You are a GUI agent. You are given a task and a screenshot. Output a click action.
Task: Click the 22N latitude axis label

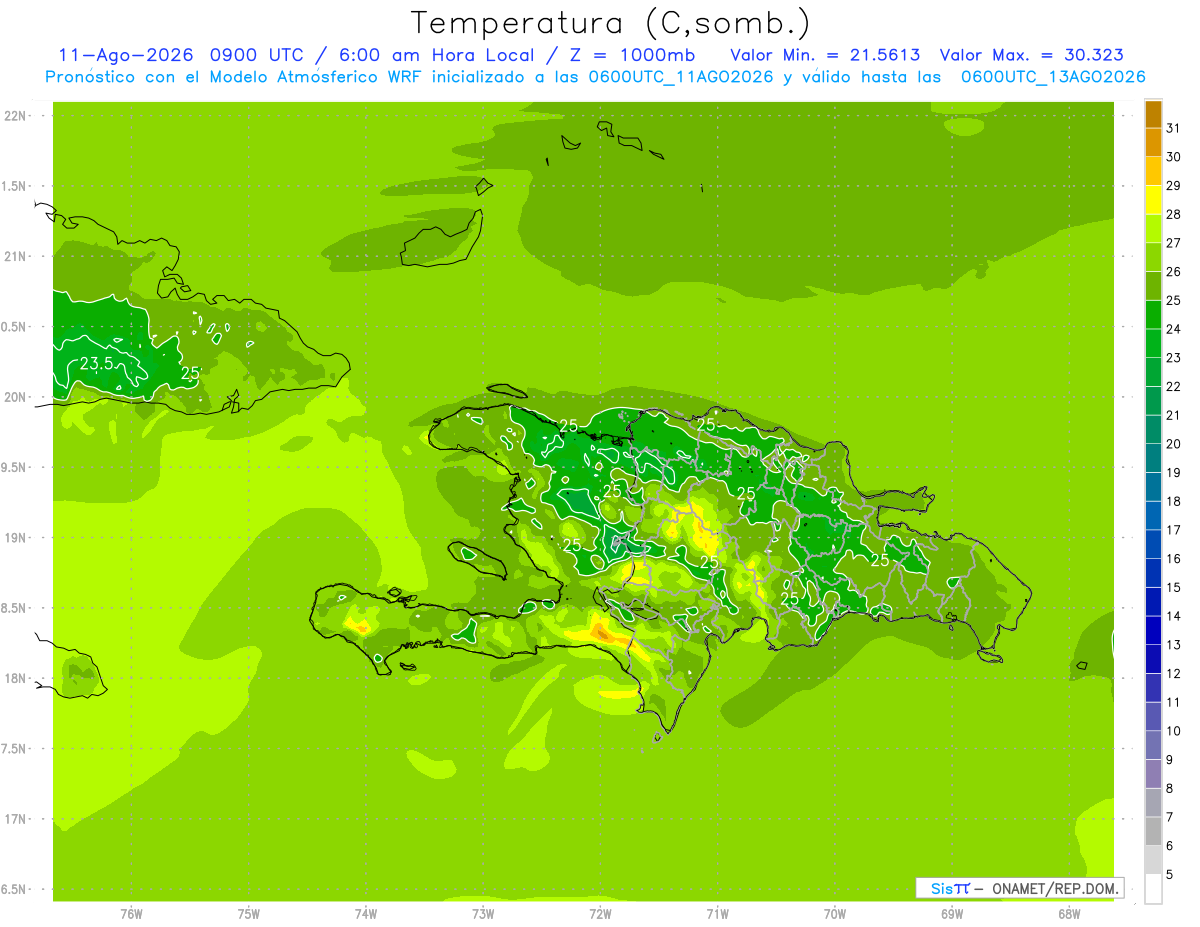pos(14,116)
